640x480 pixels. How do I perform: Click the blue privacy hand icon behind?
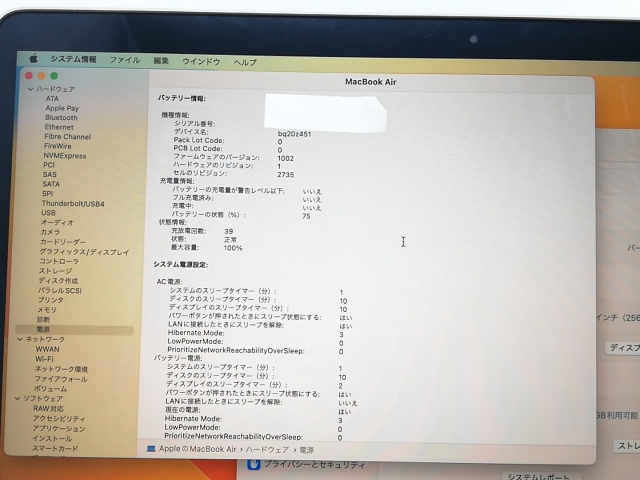pyautogui.click(x=253, y=464)
